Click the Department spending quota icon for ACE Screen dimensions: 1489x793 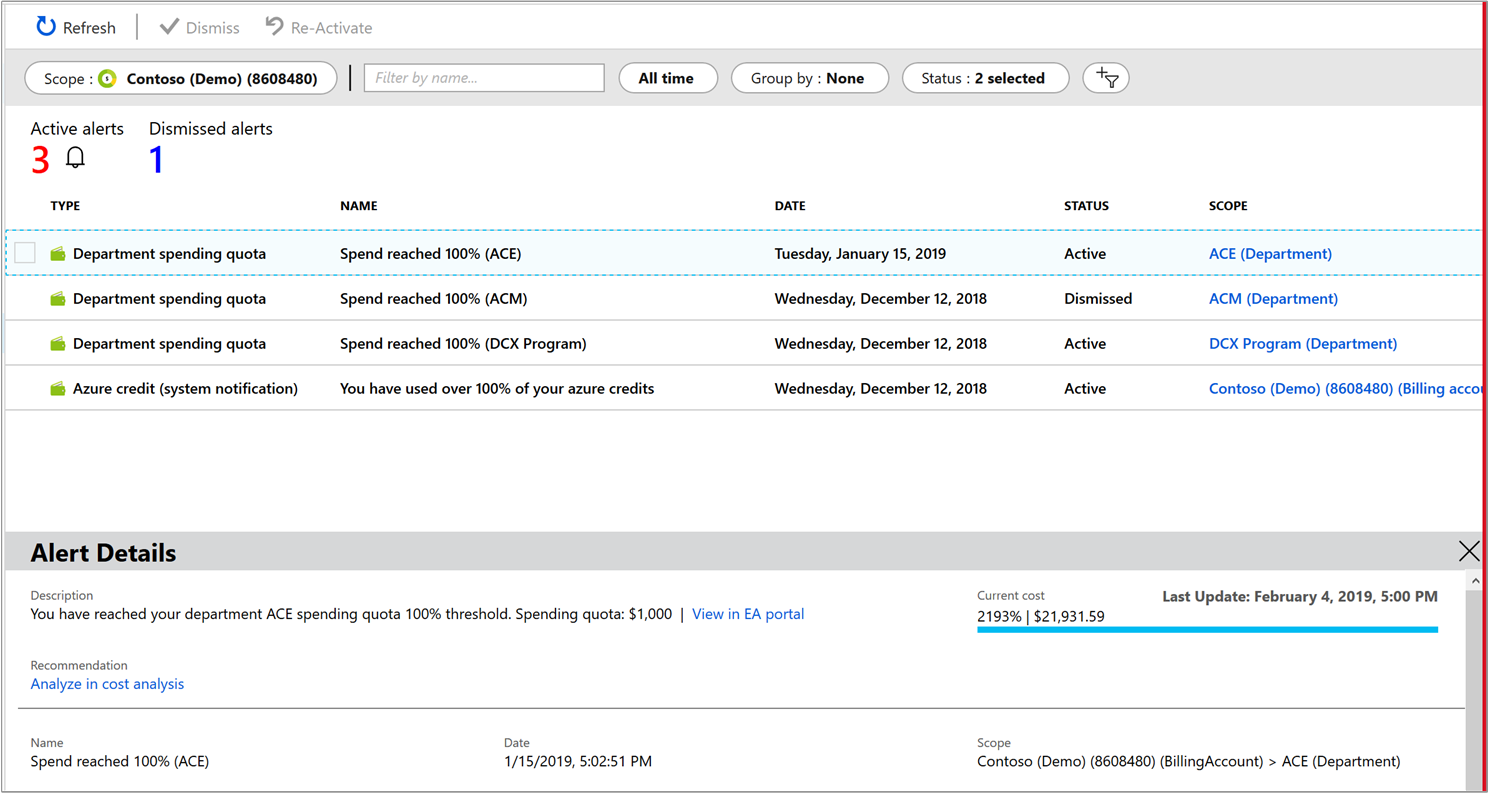[x=58, y=253]
